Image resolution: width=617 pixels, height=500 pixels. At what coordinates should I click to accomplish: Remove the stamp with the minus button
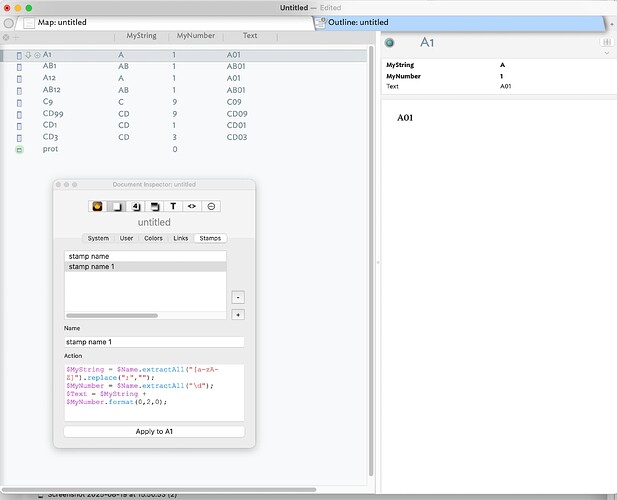pyautogui.click(x=238, y=297)
